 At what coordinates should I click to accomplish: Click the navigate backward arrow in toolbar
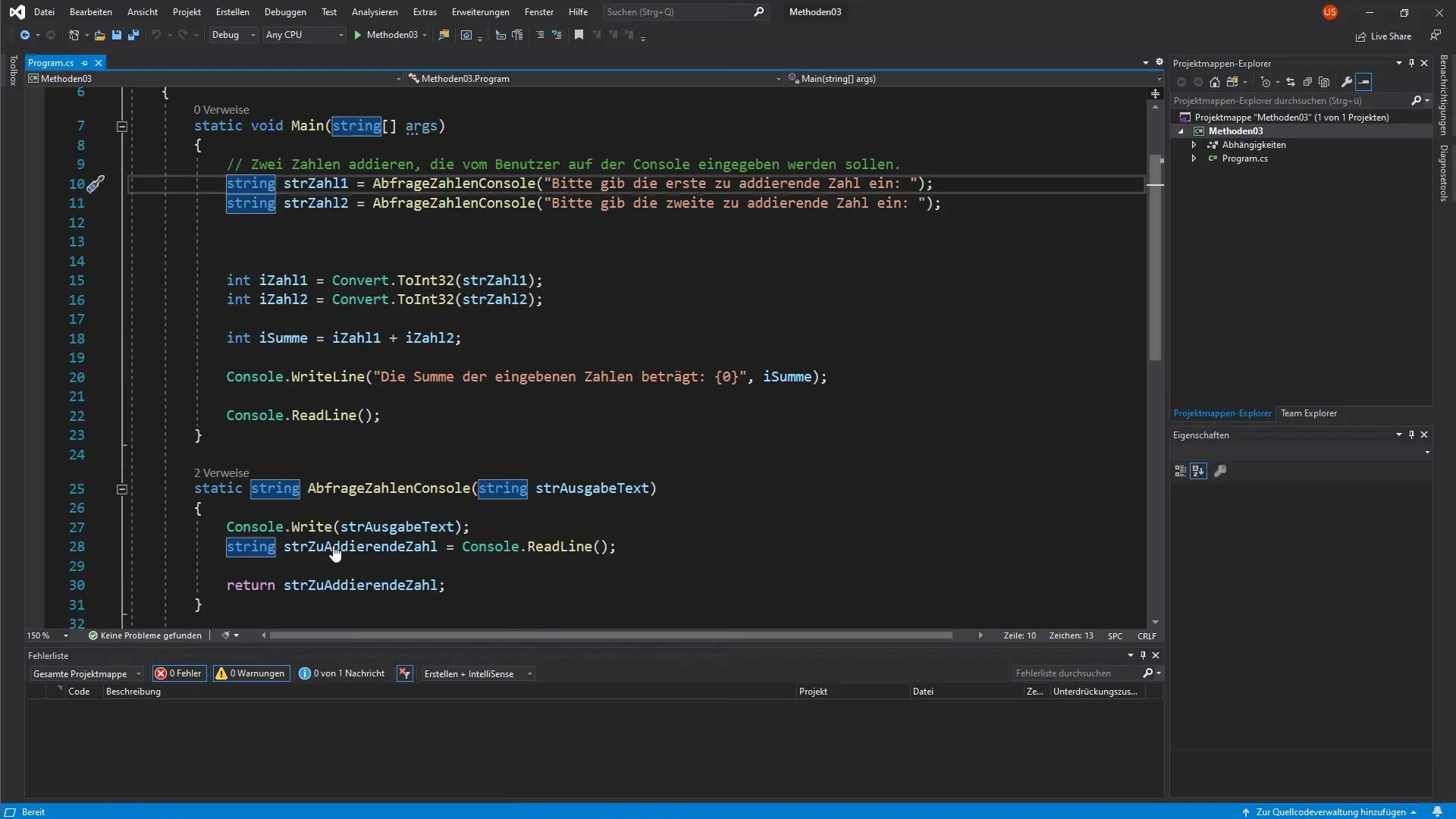(25, 35)
